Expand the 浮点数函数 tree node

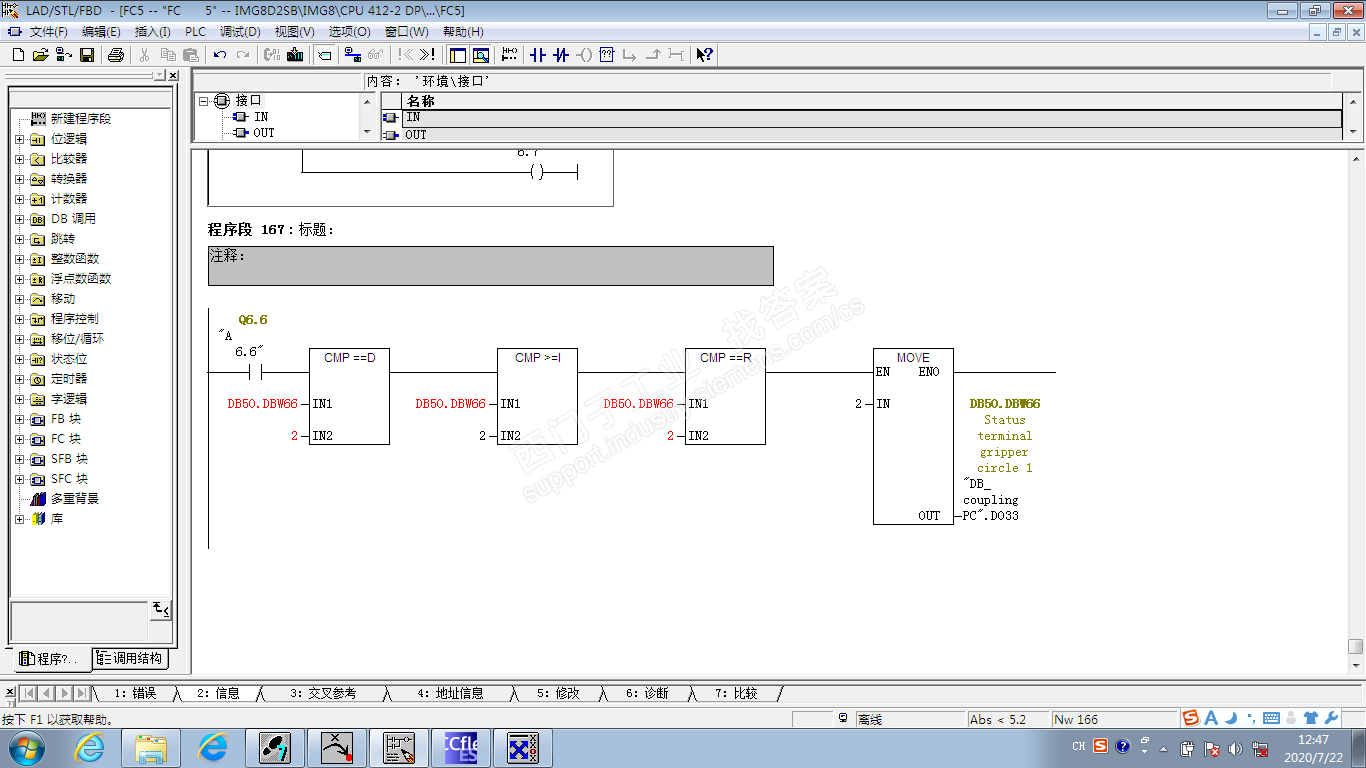(x=19, y=279)
